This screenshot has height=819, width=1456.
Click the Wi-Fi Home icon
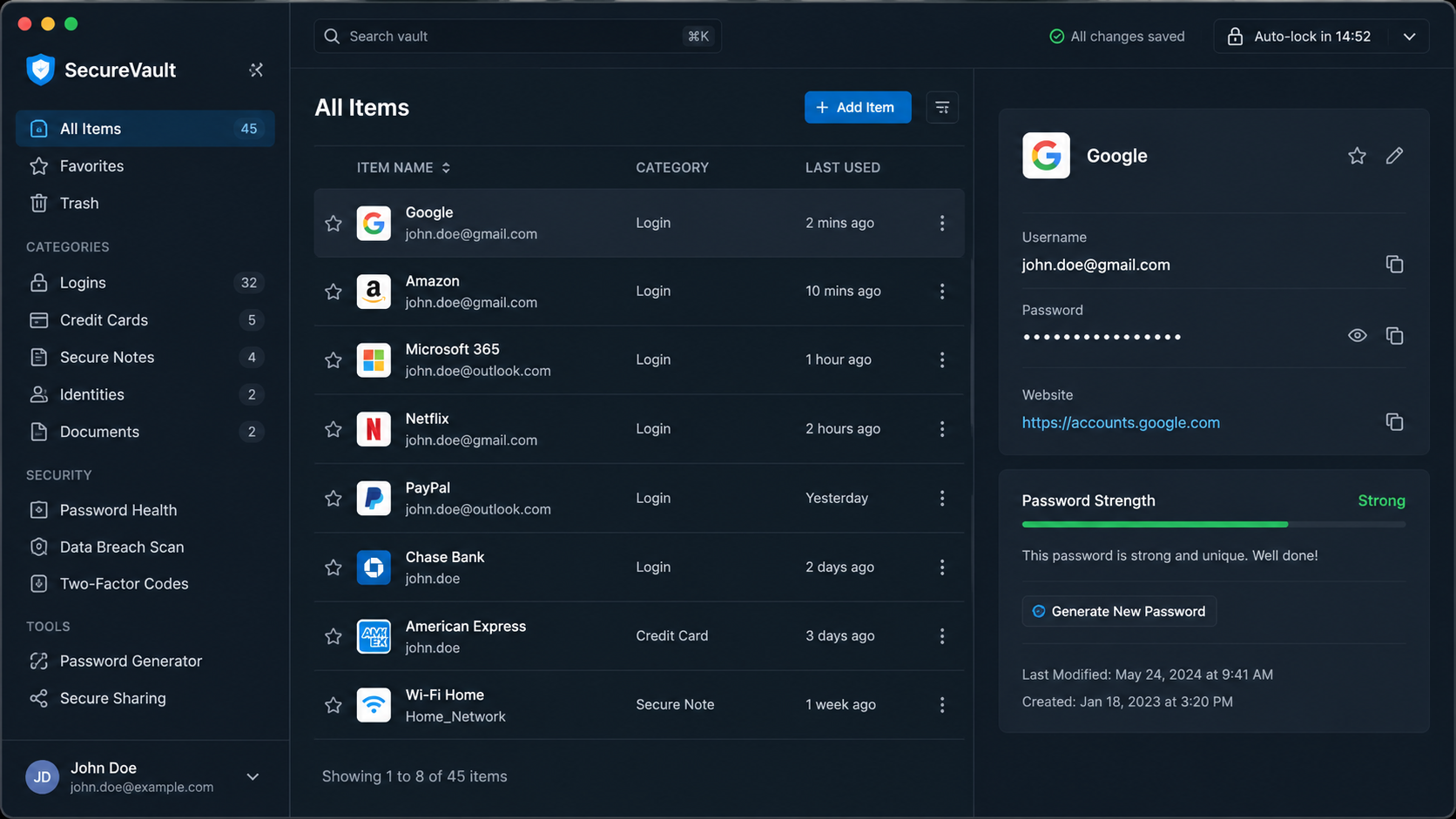(x=374, y=705)
